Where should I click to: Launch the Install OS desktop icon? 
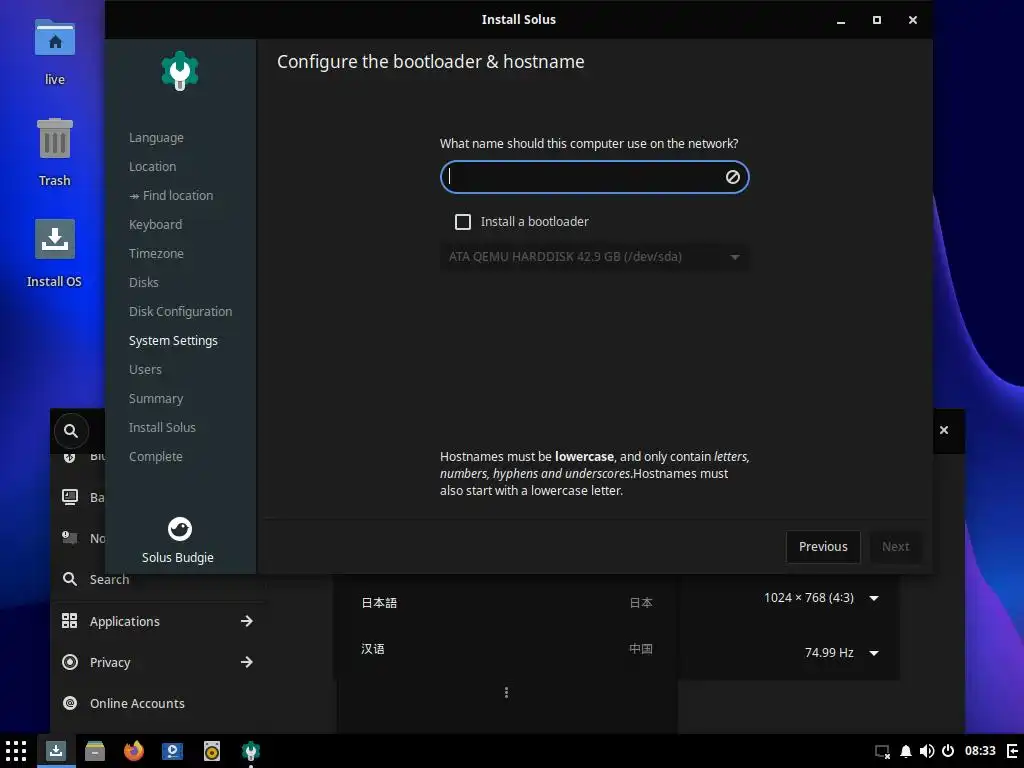(x=55, y=239)
